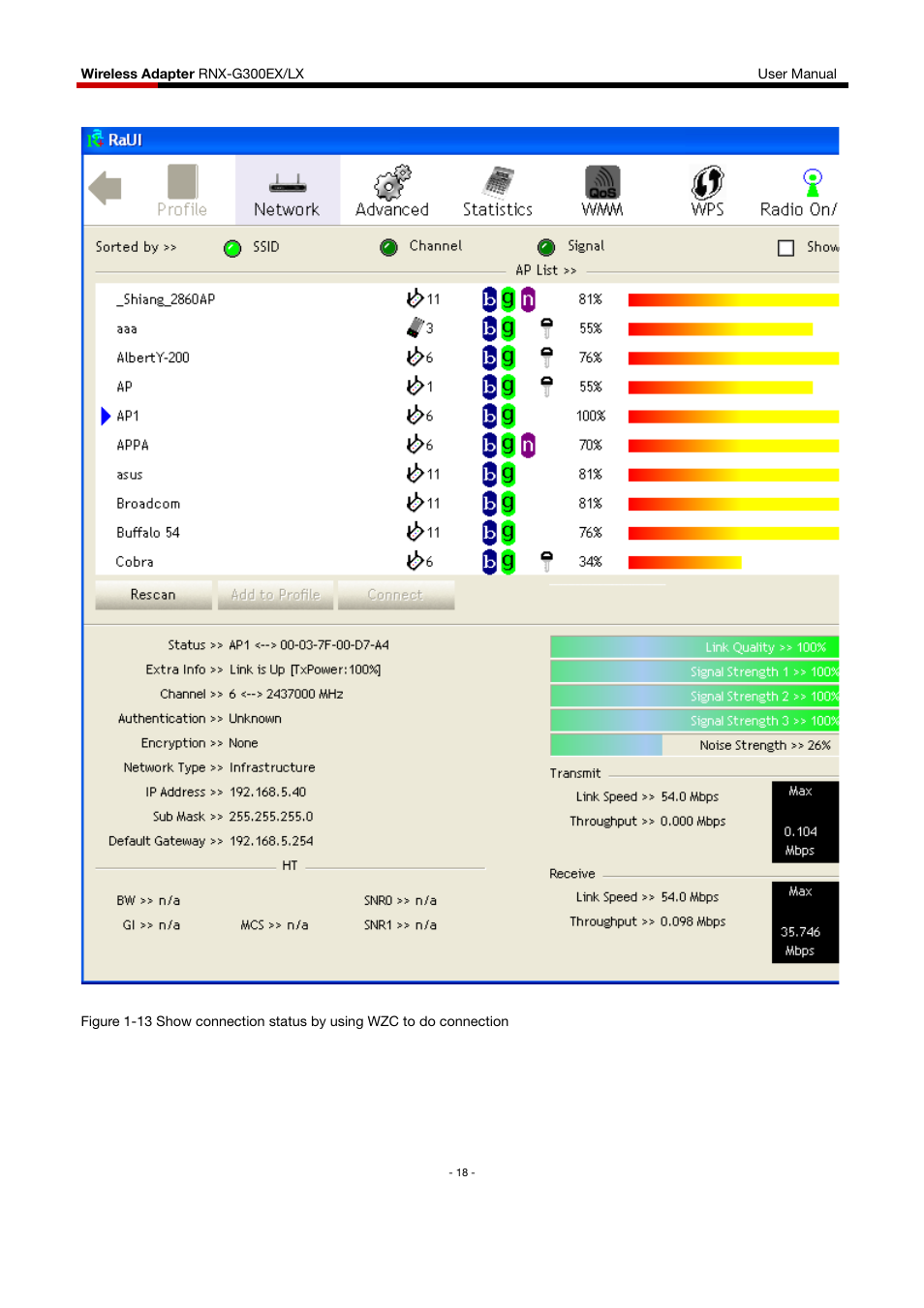The image size is (924, 1308).
Task: Enable the Show dBm checkbox
Action: point(786,248)
